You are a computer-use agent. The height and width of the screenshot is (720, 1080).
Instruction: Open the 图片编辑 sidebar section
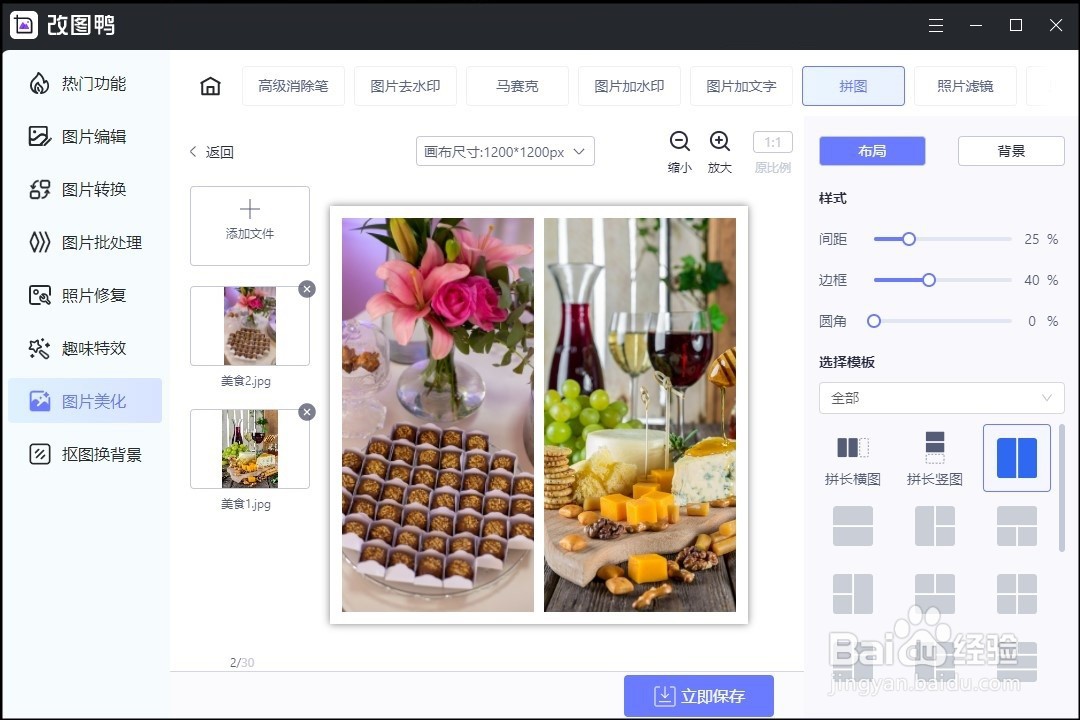click(85, 136)
